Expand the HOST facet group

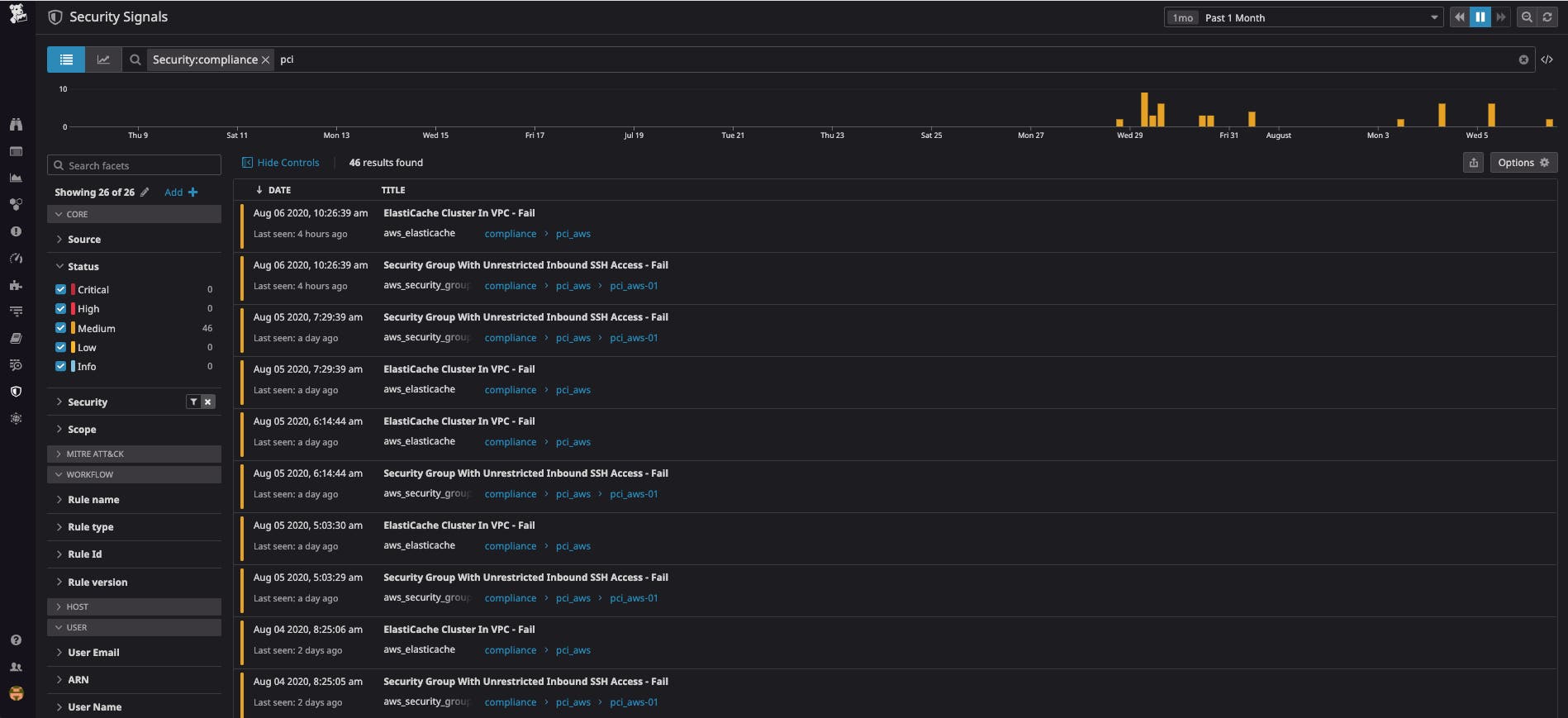pyautogui.click(x=134, y=606)
